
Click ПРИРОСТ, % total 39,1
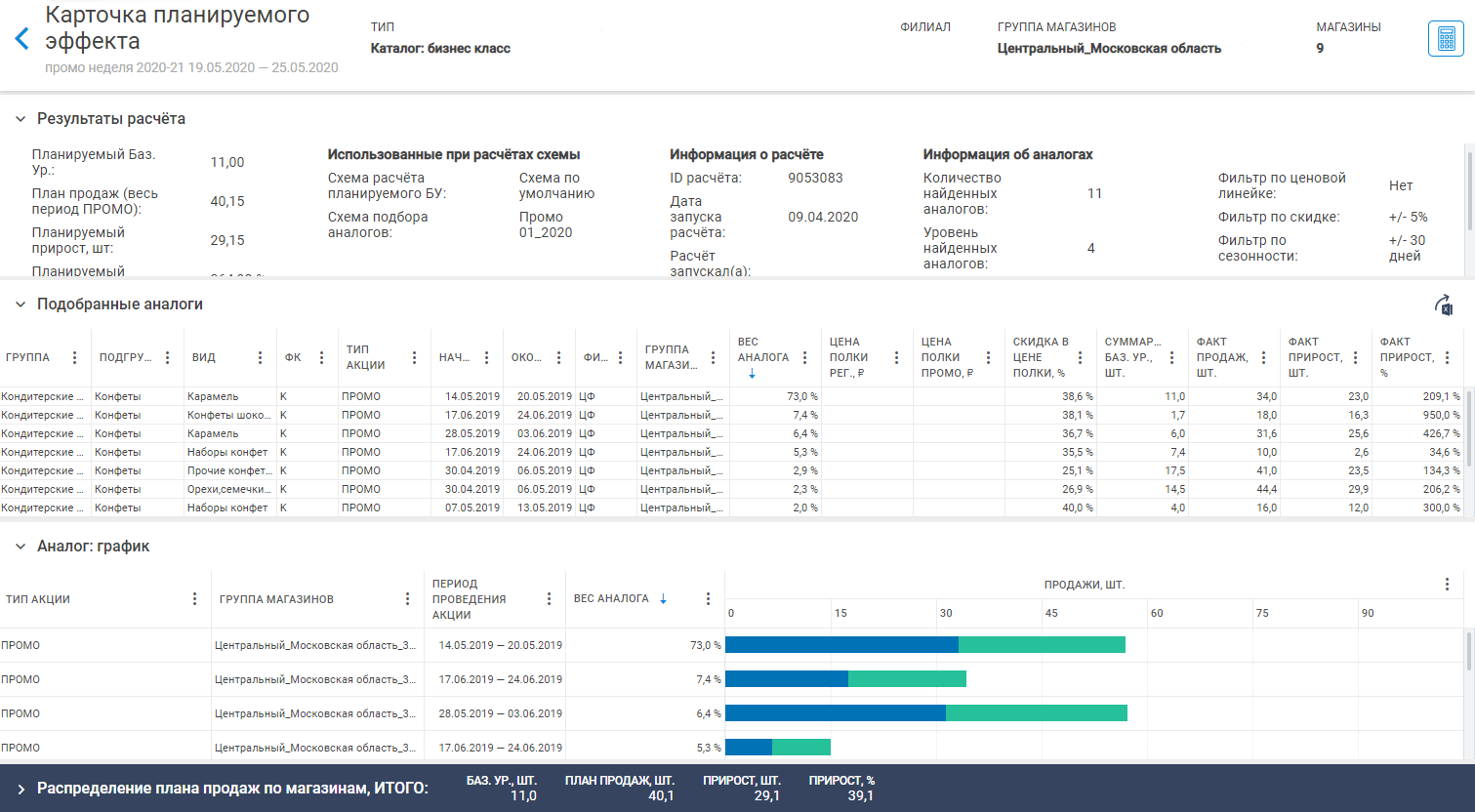click(x=860, y=795)
